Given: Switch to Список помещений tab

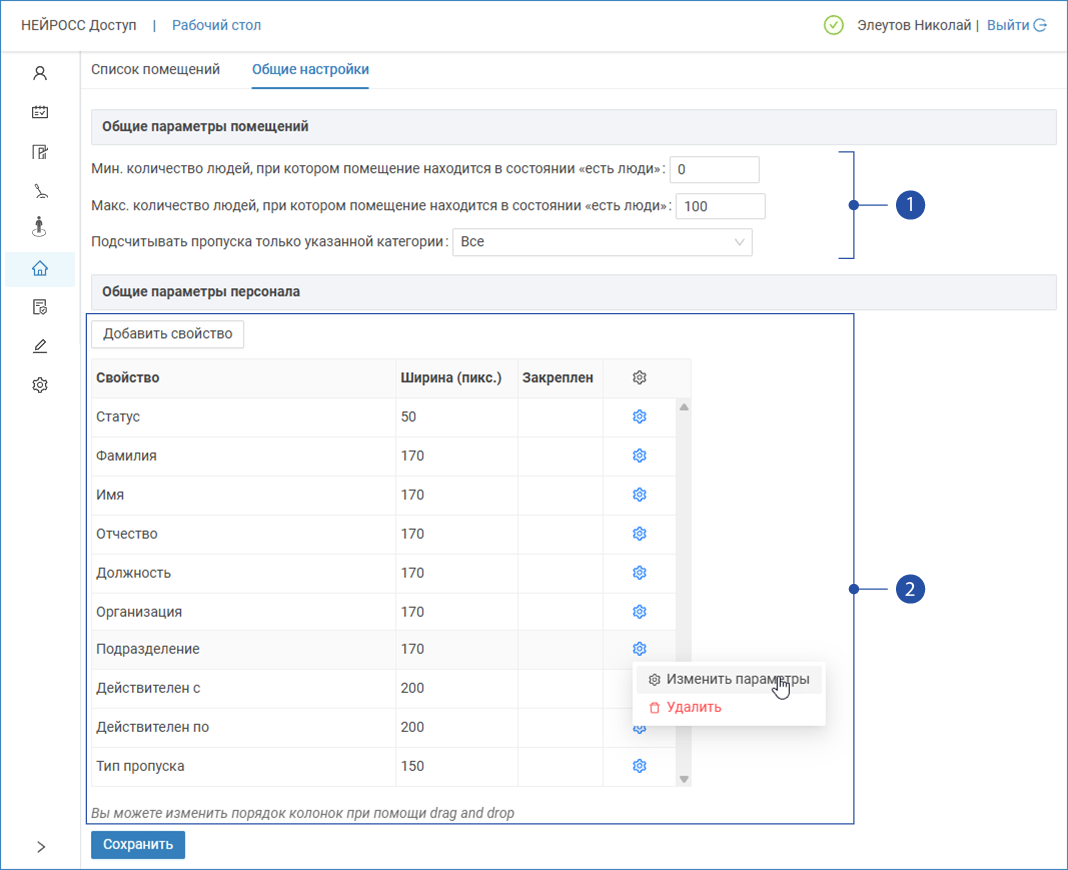Looking at the screenshot, I should pos(155,69).
